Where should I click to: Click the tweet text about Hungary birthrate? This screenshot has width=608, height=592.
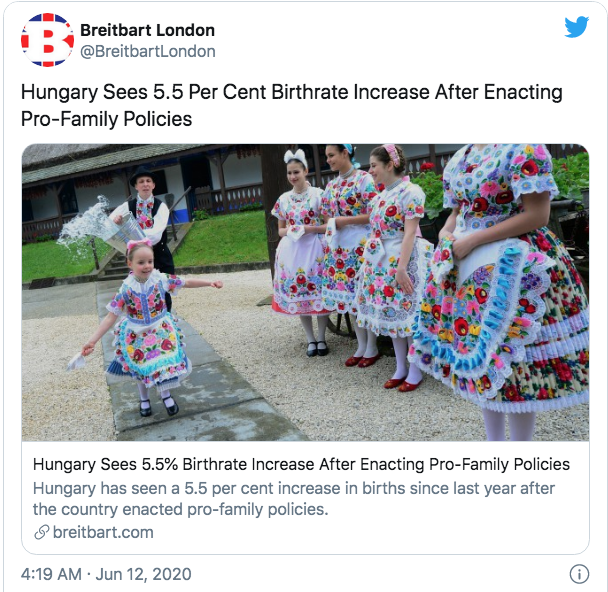coord(292,105)
